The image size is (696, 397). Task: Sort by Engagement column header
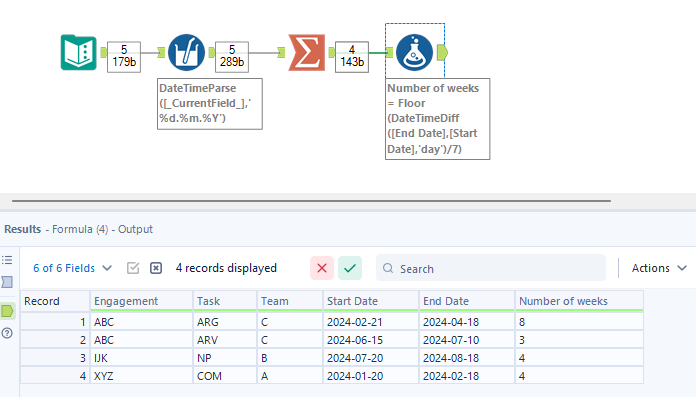point(142,301)
